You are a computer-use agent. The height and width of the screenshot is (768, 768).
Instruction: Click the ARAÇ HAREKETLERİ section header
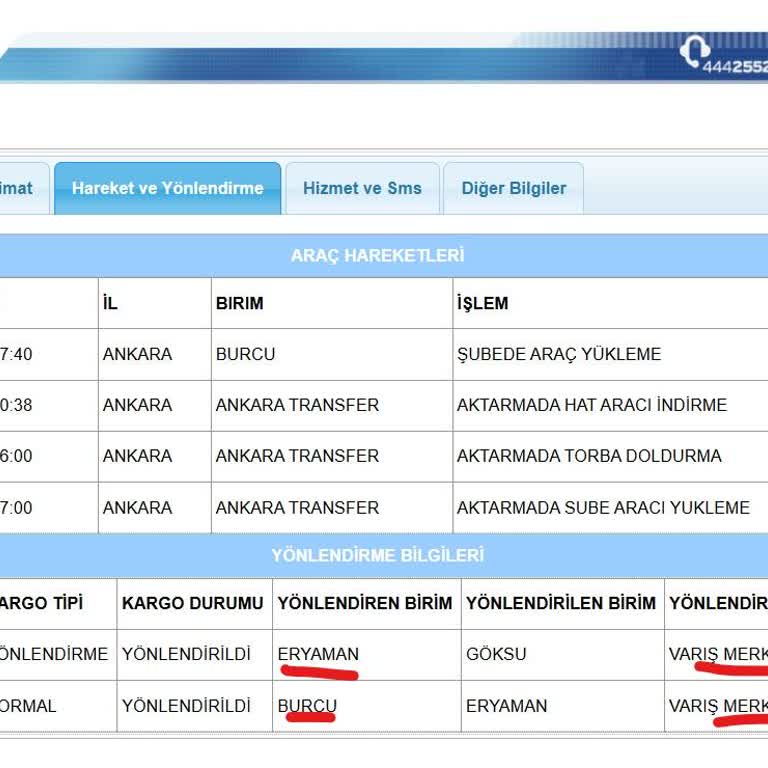(377, 256)
